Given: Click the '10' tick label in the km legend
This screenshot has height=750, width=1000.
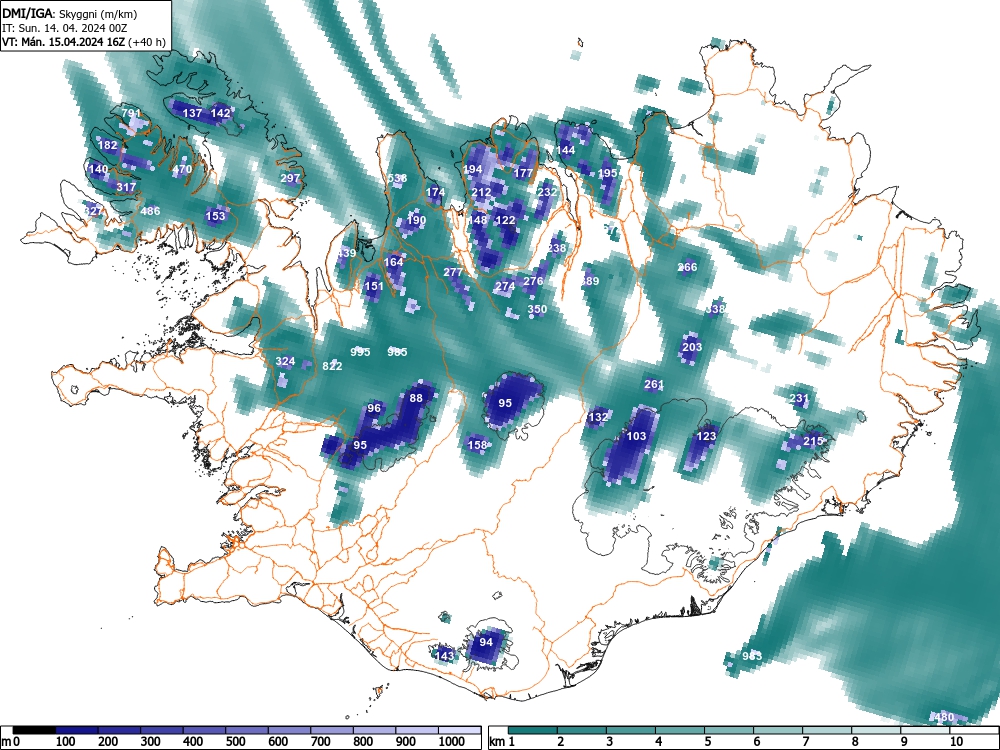Looking at the screenshot, I should click(x=955, y=742).
